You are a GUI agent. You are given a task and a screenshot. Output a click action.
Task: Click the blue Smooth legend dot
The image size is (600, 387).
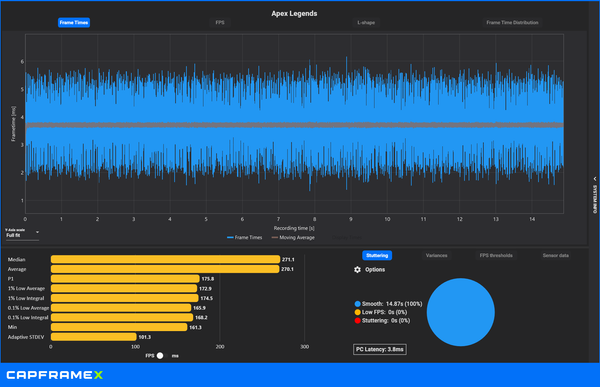pos(357,304)
